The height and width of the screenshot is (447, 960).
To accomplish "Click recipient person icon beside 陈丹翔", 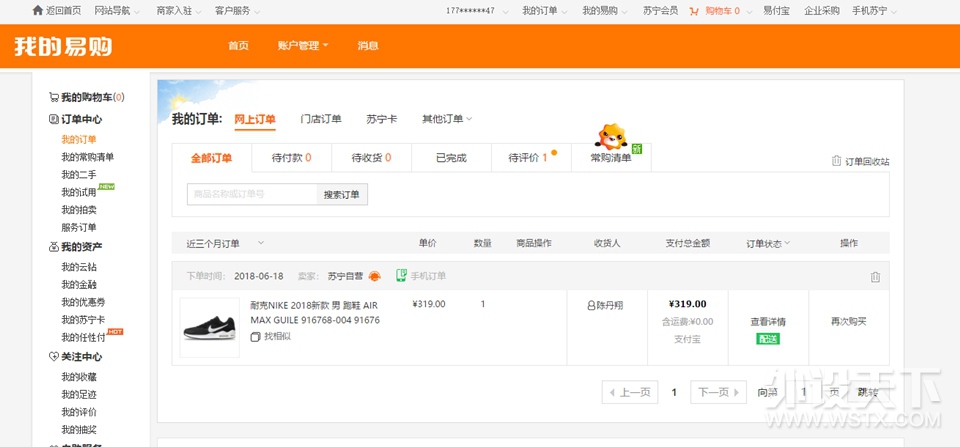I will (590, 305).
